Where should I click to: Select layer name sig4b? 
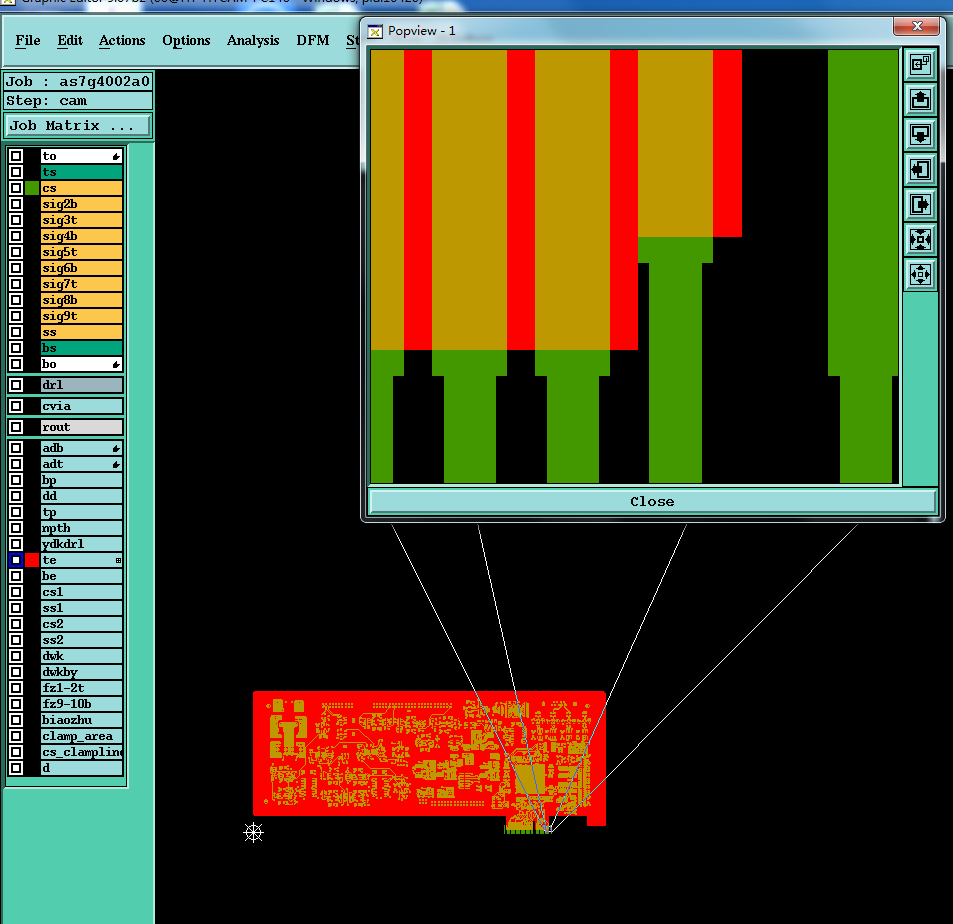pyautogui.click(x=81, y=236)
